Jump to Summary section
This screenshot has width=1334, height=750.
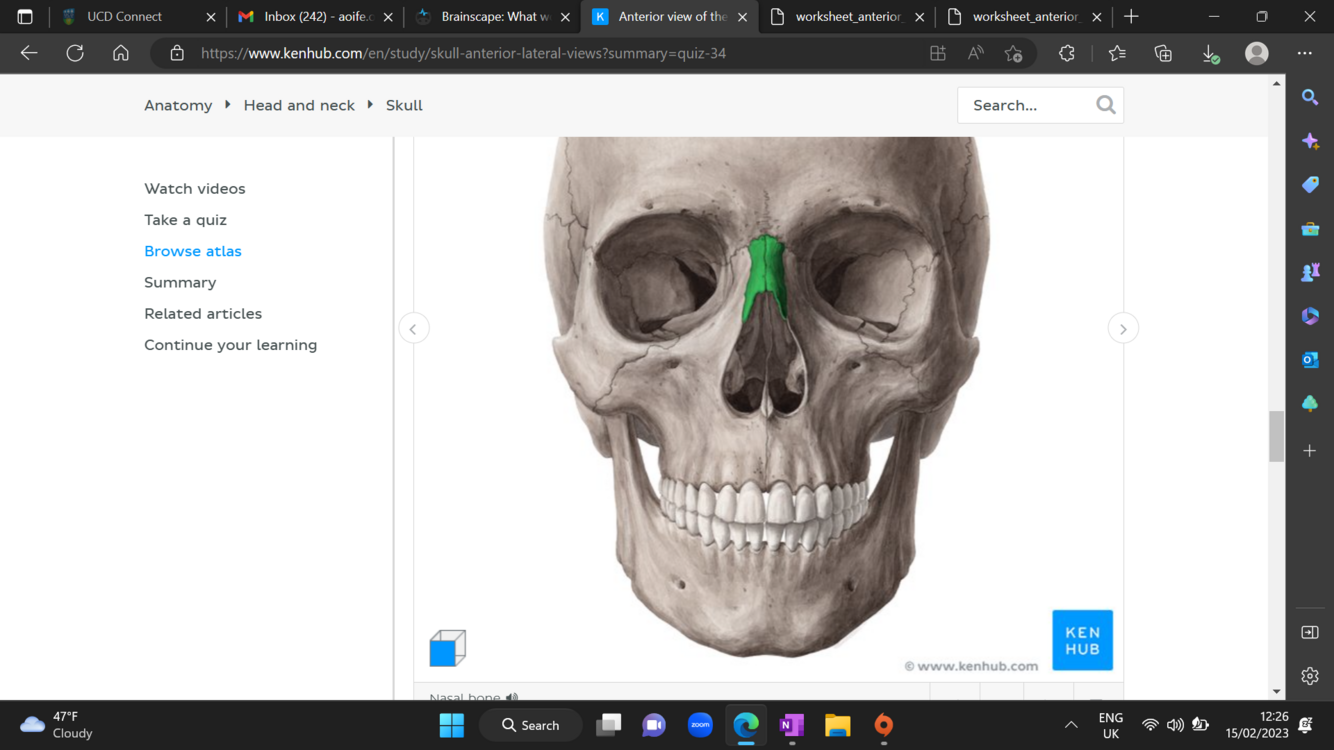[180, 282]
